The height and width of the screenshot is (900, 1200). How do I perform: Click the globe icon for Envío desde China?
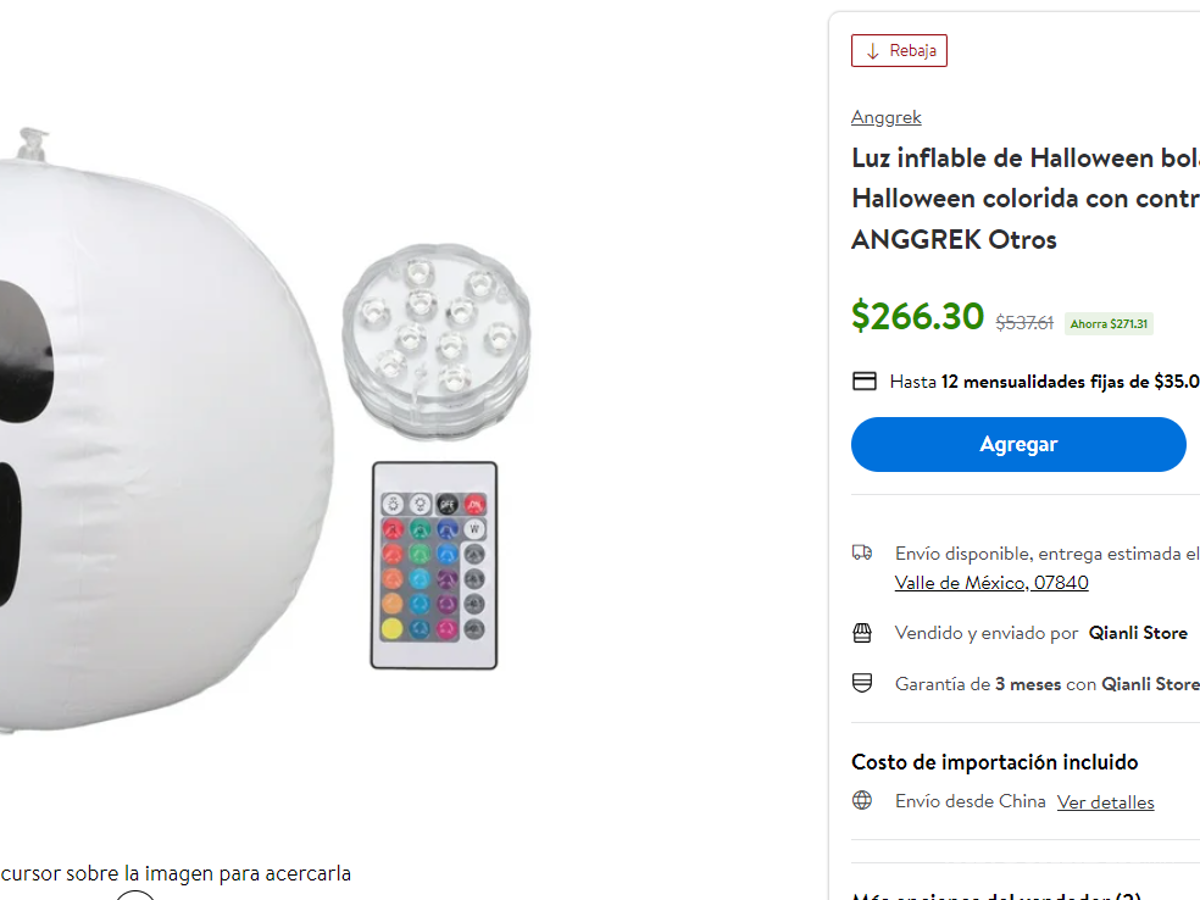(862, 801)
